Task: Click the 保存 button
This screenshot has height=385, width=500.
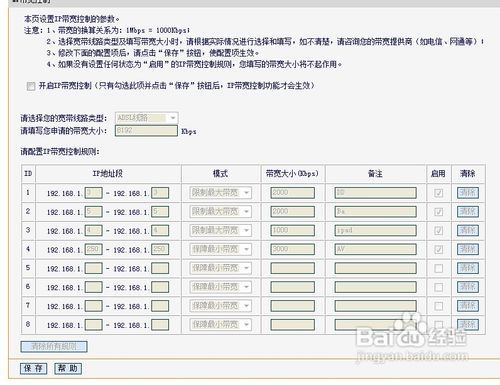Action: 33,368
